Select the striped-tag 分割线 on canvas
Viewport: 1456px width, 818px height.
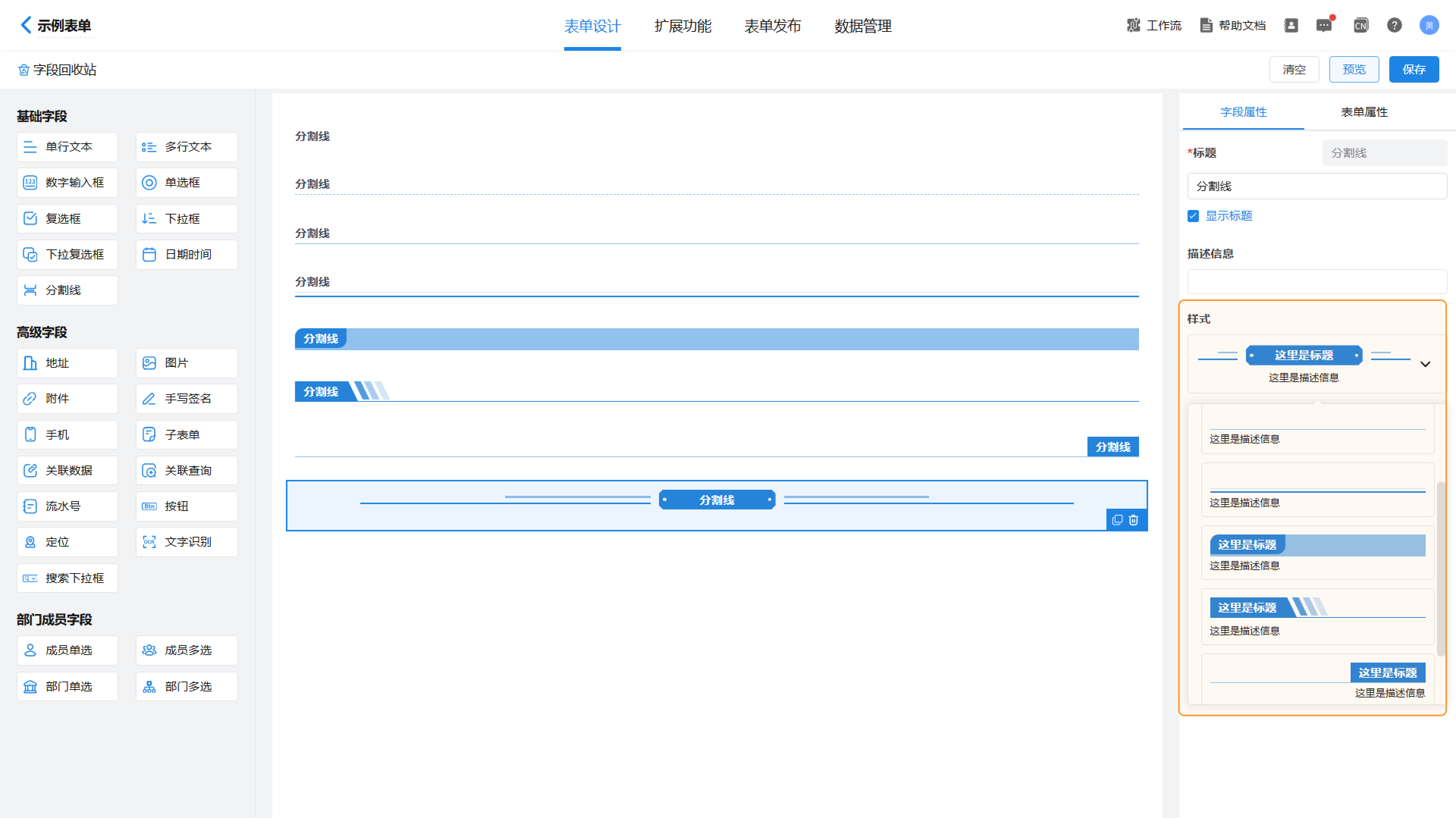point(716,392)
